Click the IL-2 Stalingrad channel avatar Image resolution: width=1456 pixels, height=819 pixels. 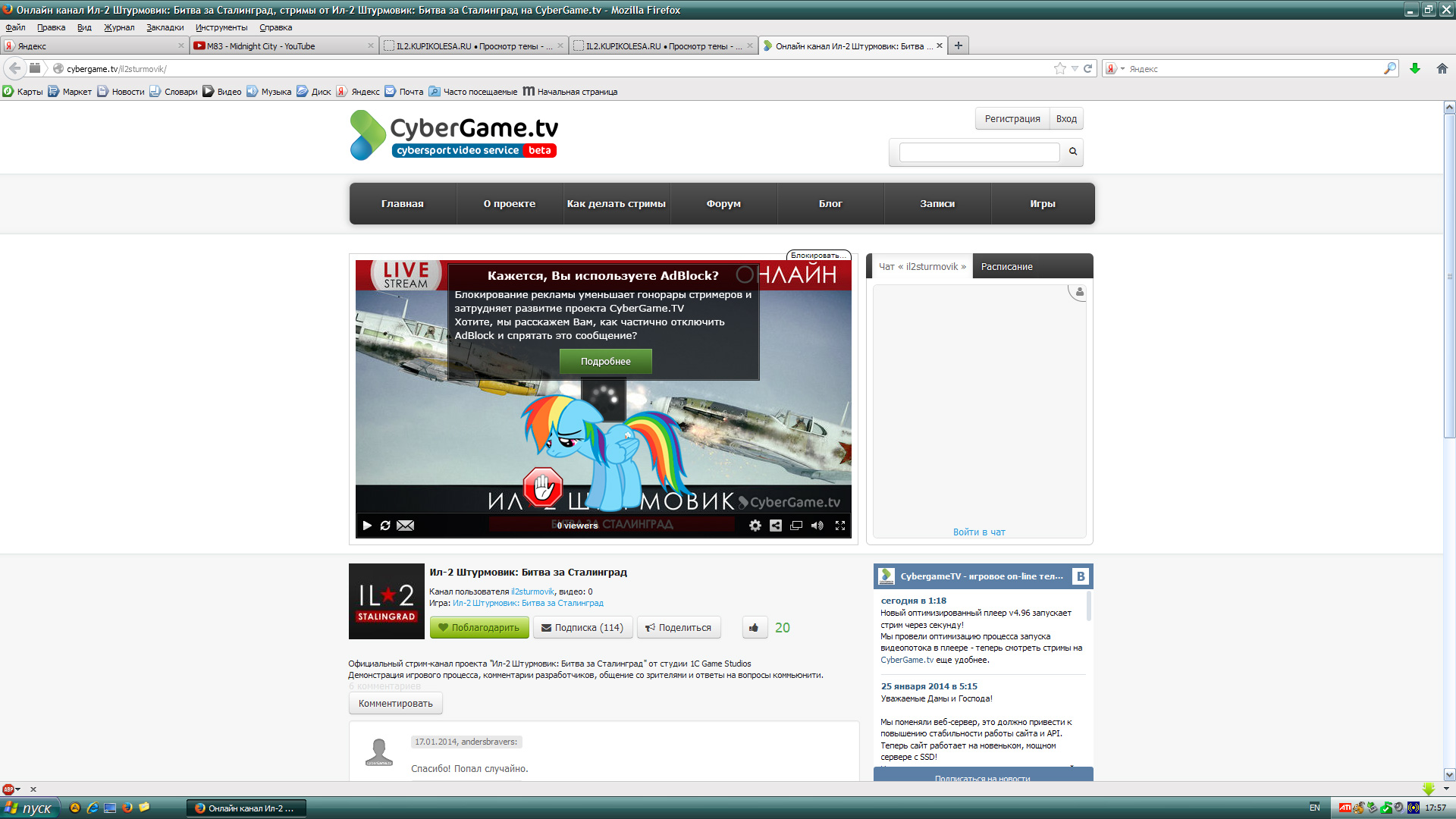click(x=387, y=601)
